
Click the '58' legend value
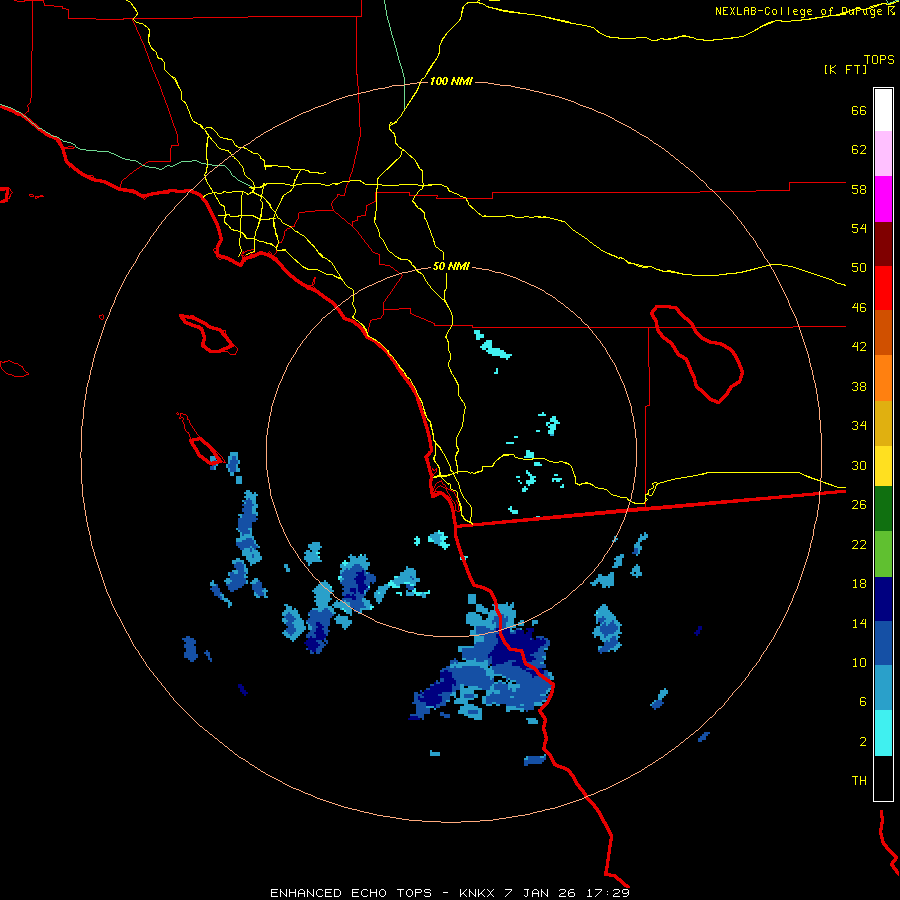pyautogui.click(x=859, y=189)
